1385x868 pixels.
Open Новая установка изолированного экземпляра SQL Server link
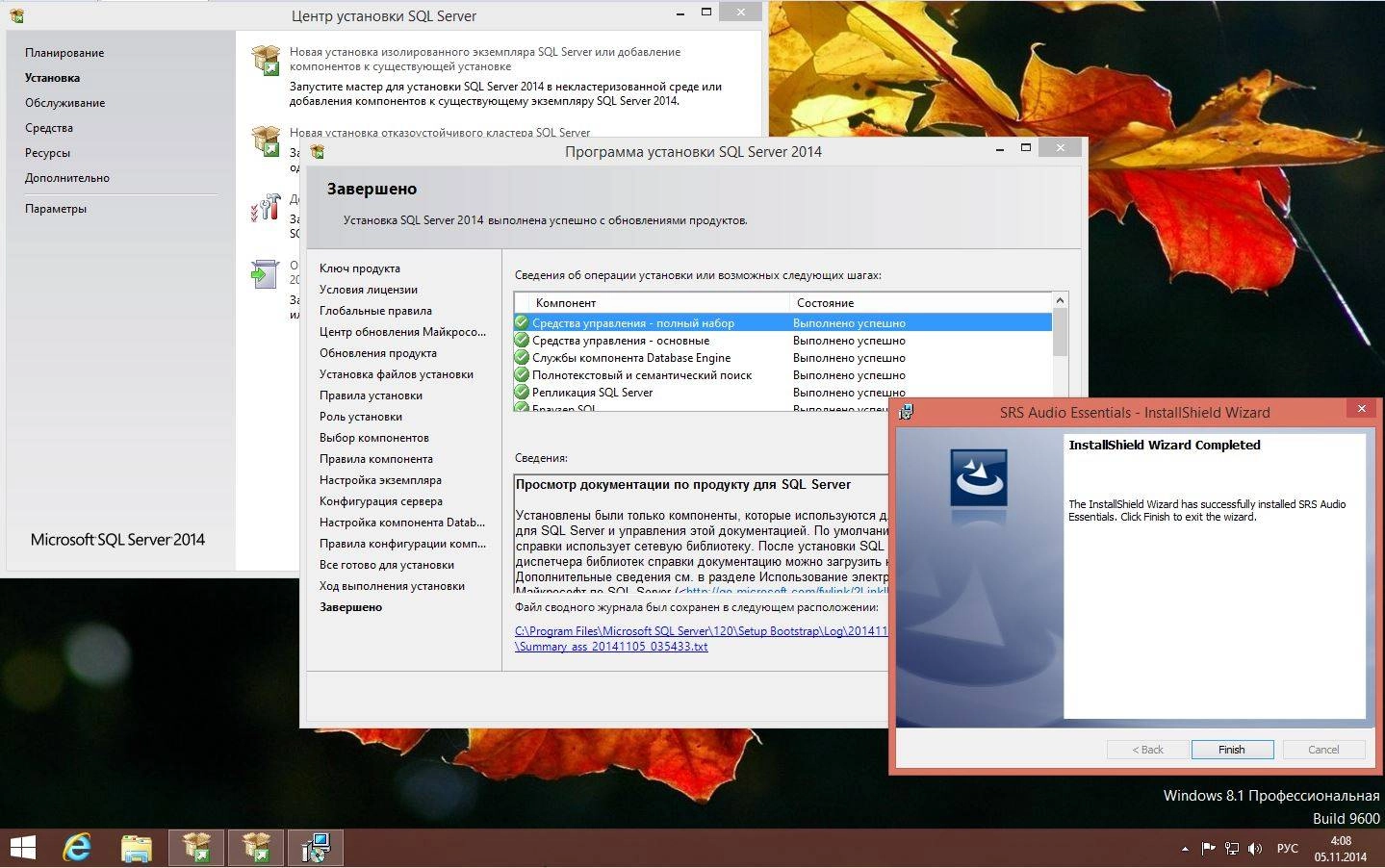pyautogui.click(x=485, y=59)
